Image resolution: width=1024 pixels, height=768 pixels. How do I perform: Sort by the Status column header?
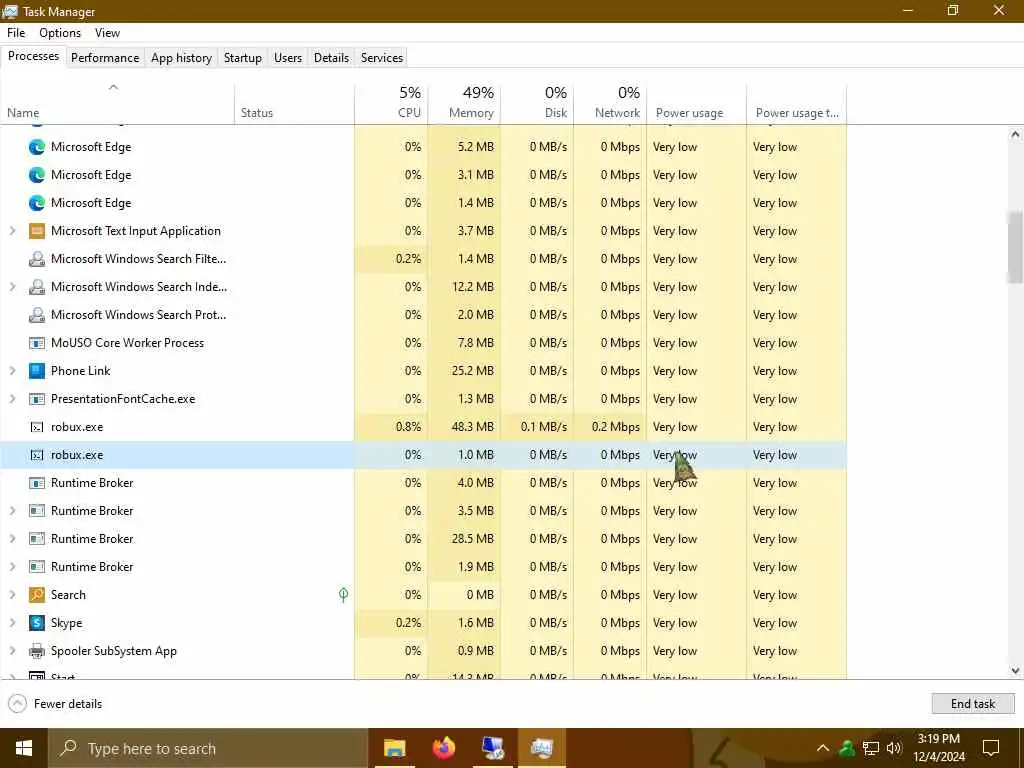295,103
